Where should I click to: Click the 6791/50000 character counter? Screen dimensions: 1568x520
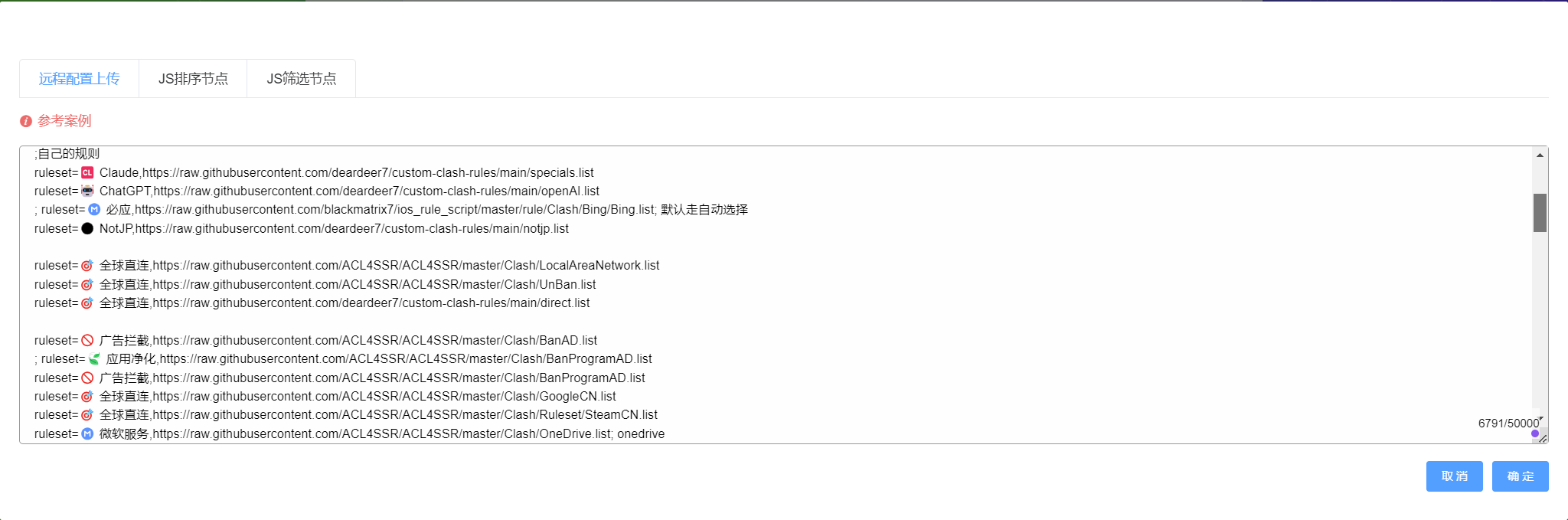point(1508,424)
